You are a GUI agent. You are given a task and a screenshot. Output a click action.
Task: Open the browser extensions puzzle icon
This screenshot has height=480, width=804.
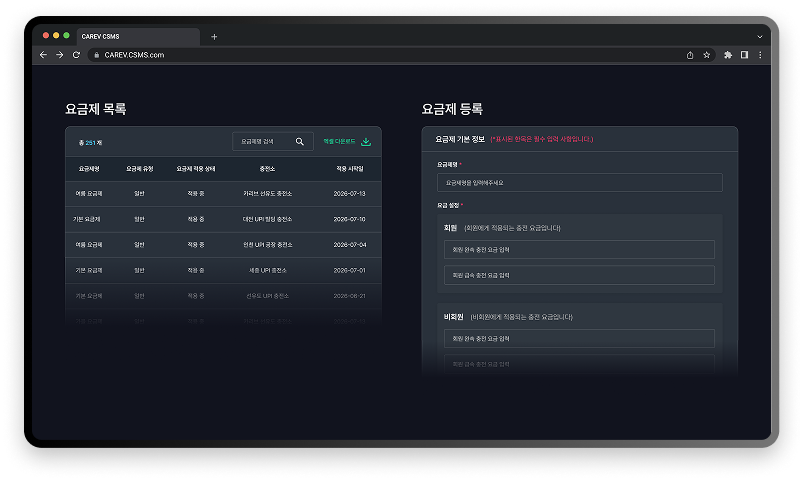[x=728, y=55]
